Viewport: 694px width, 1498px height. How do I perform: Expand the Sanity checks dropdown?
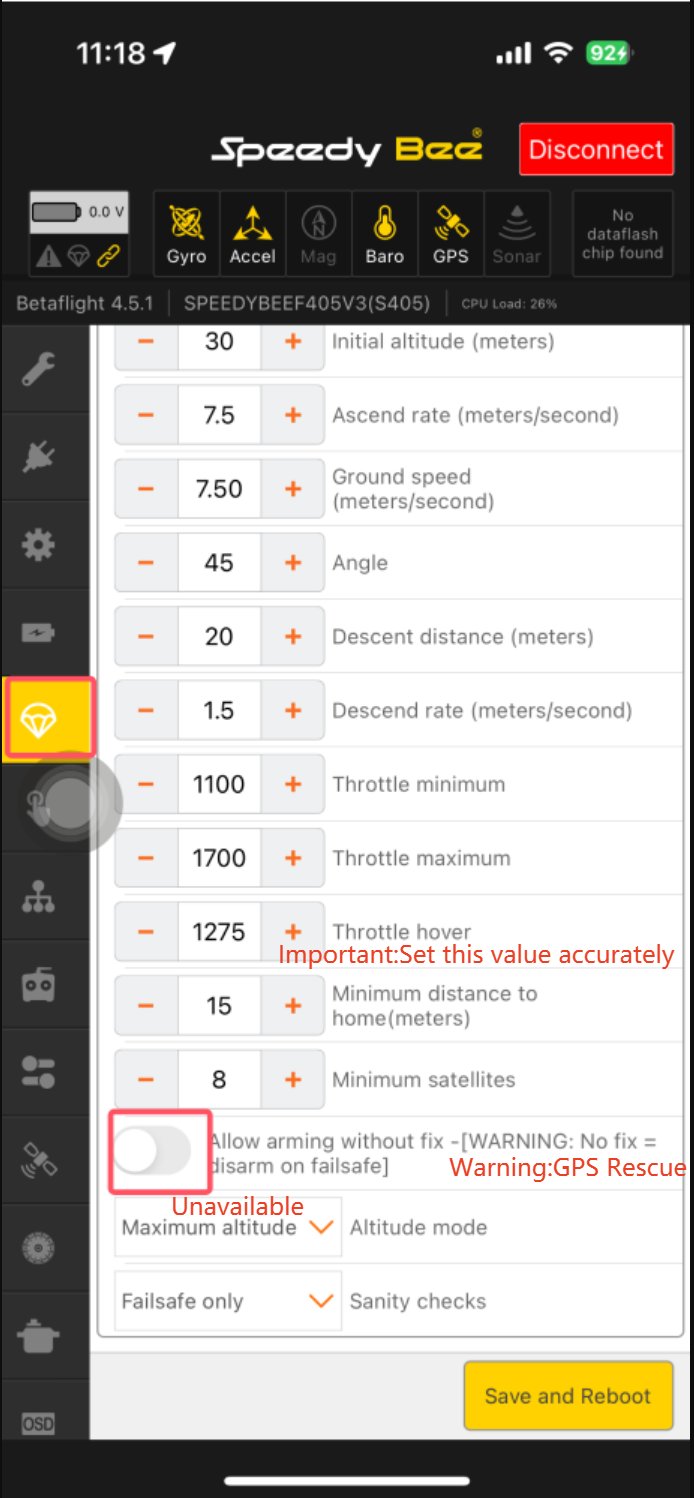[x=228, y=1301]
